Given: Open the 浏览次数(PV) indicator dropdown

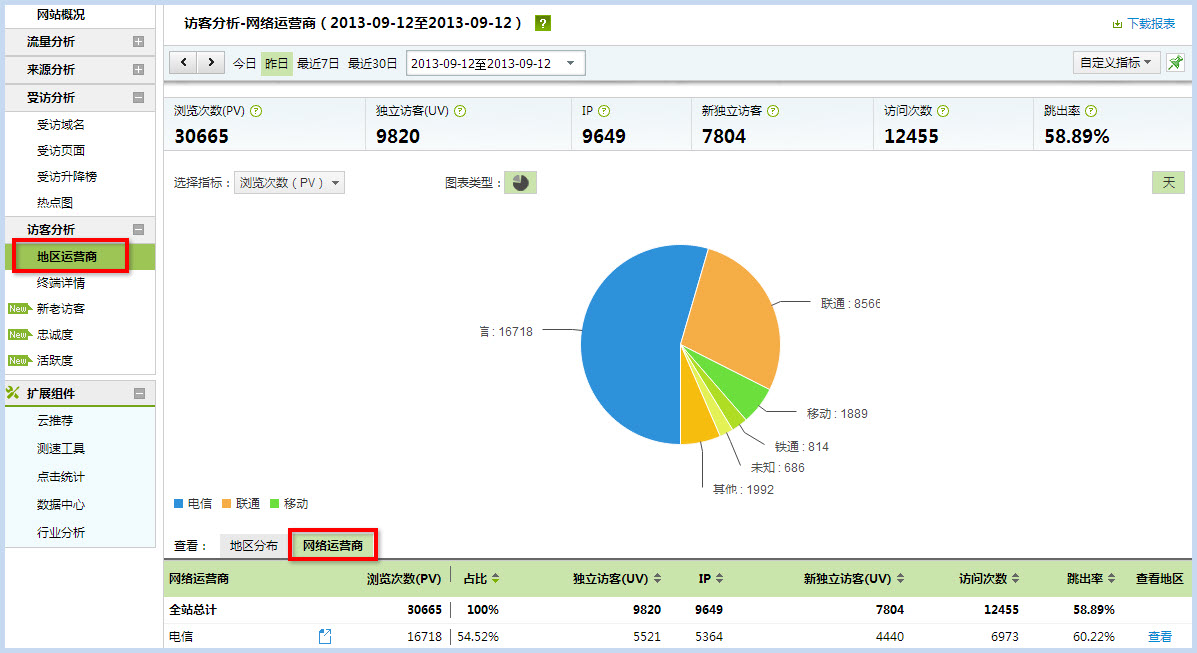Looking at the screenshot, I should [289, 183].
